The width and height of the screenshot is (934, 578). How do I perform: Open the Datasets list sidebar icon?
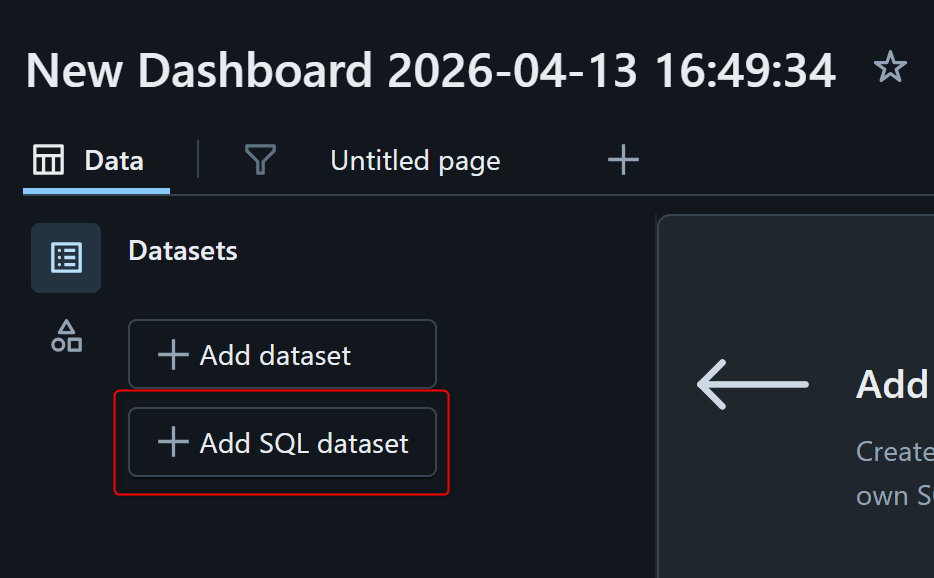point(66,258)
